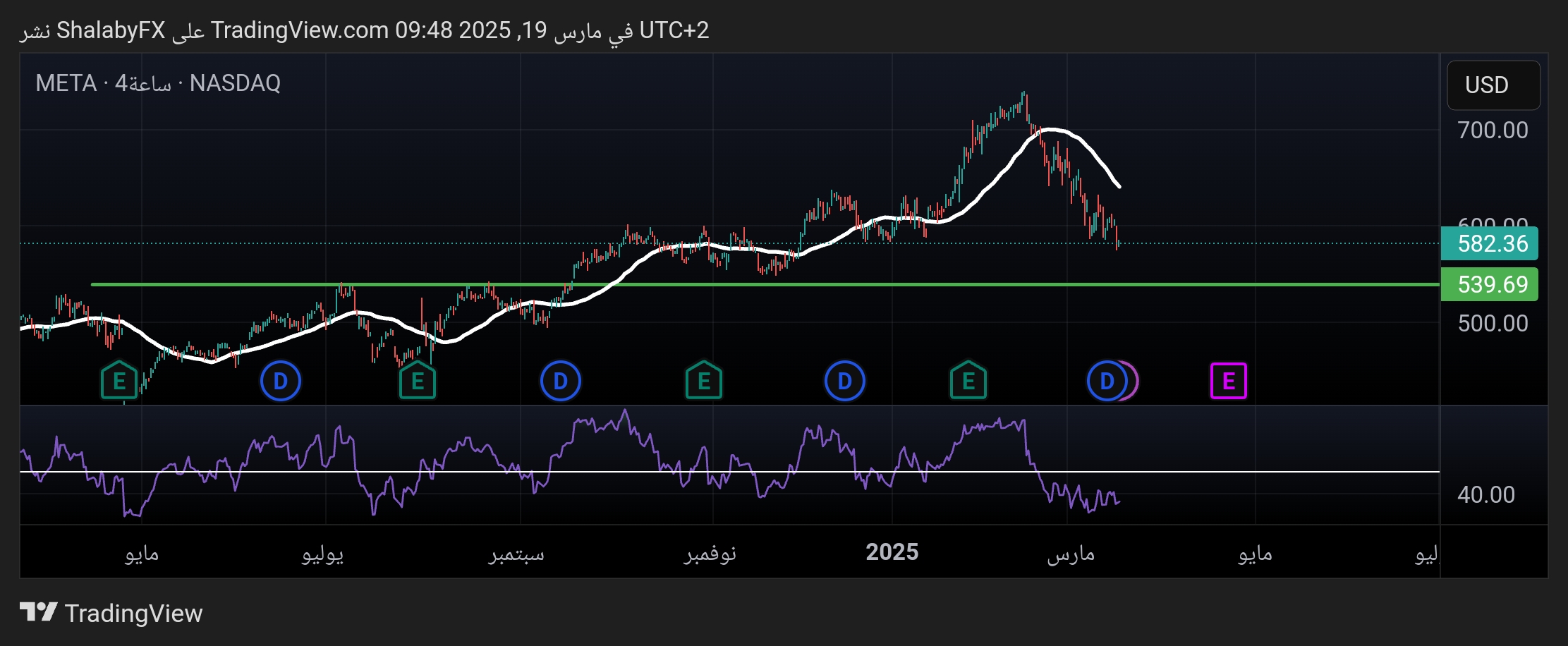The height and width of the screenshot is (646, 1568).
Task: Click the green level label 539.69
Action: pos(1490,284)
